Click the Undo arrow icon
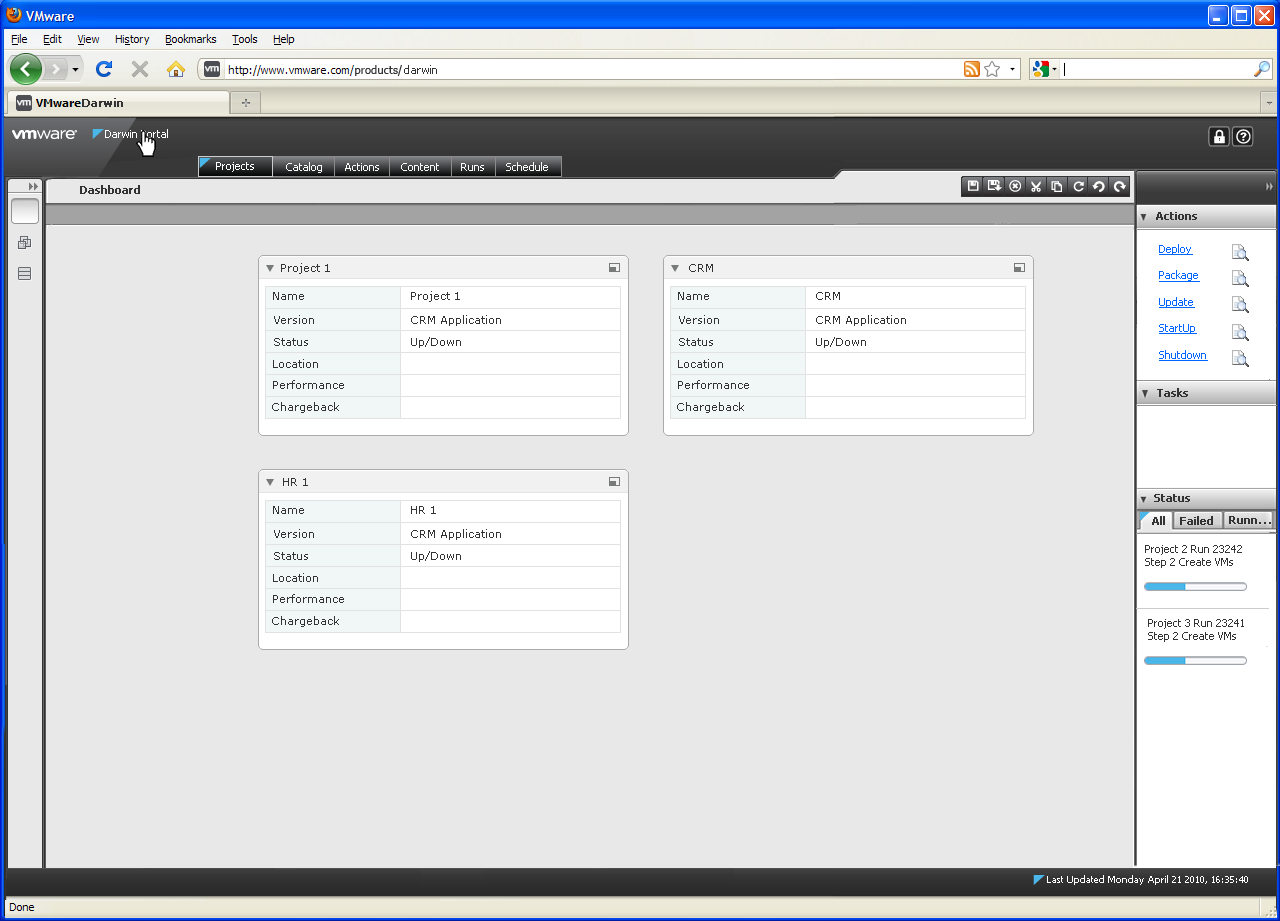The width and height of the screenshot is (1280, 921). click(1099, 186)
